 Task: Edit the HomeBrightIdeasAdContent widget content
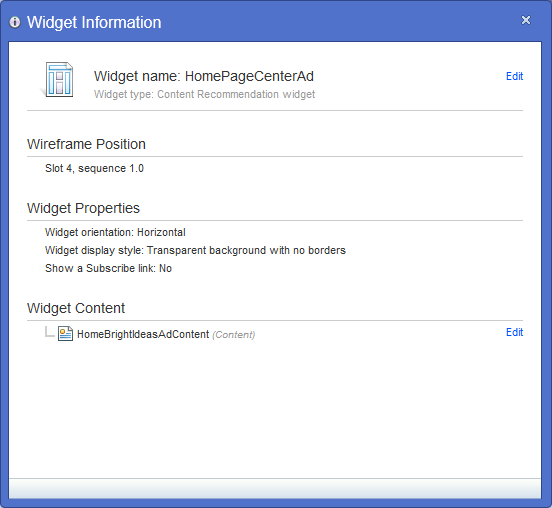514,332
